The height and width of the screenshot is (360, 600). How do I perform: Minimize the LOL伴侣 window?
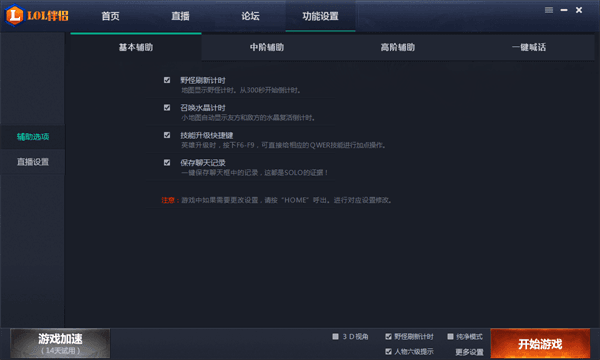[564, 10]
